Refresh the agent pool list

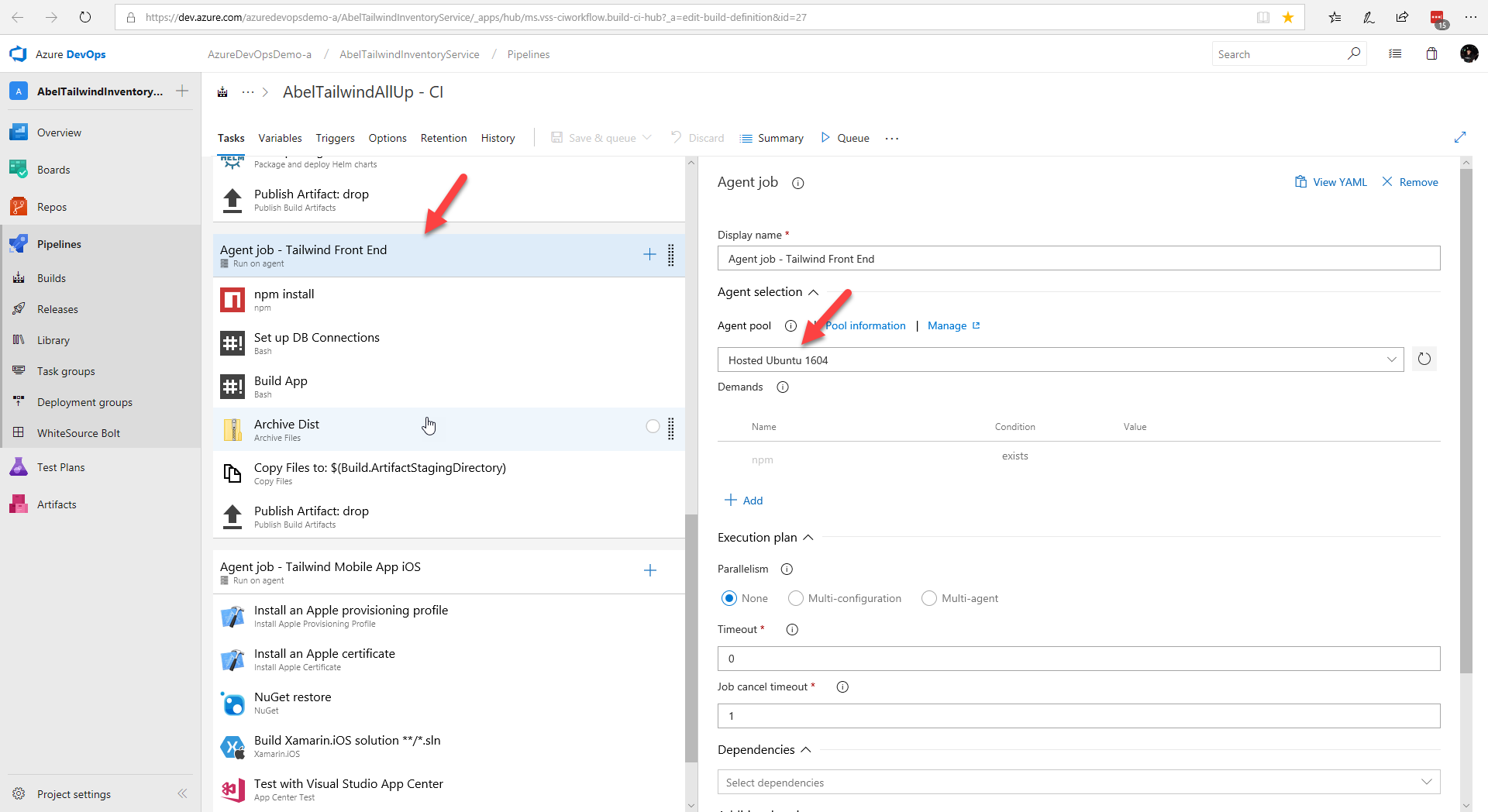(x=1424, y=359)
